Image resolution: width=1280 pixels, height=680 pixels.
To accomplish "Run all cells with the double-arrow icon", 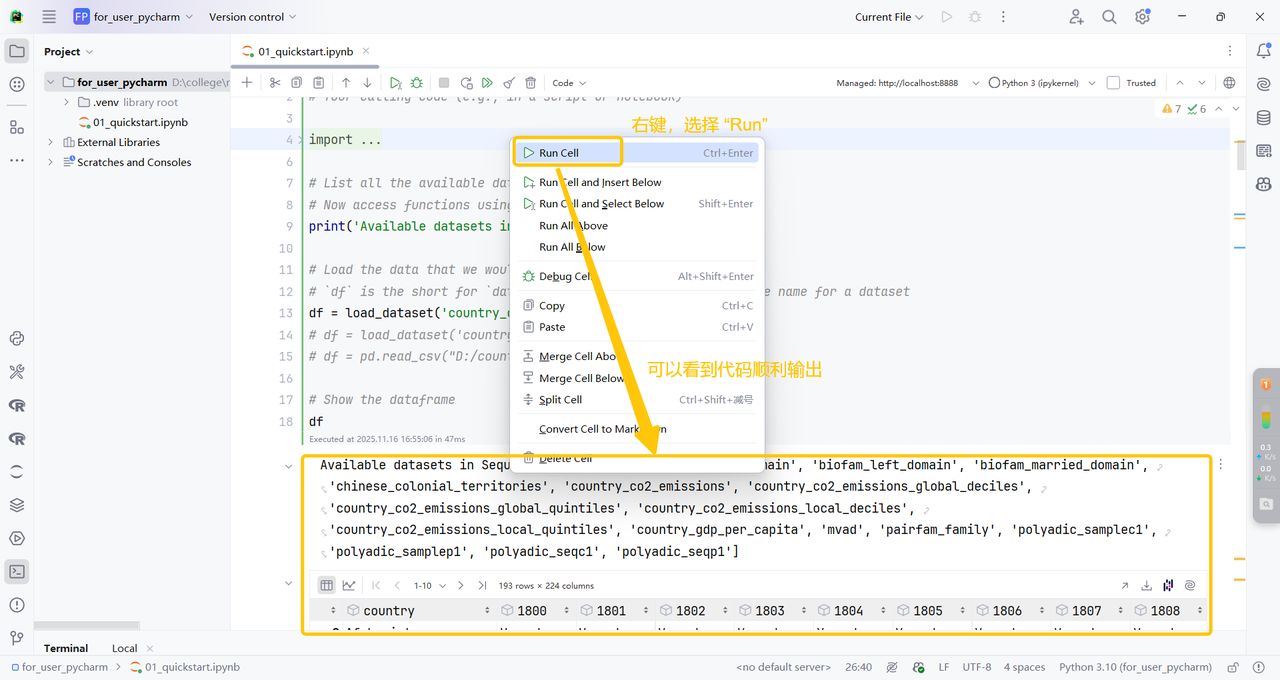I will [487, 83].
